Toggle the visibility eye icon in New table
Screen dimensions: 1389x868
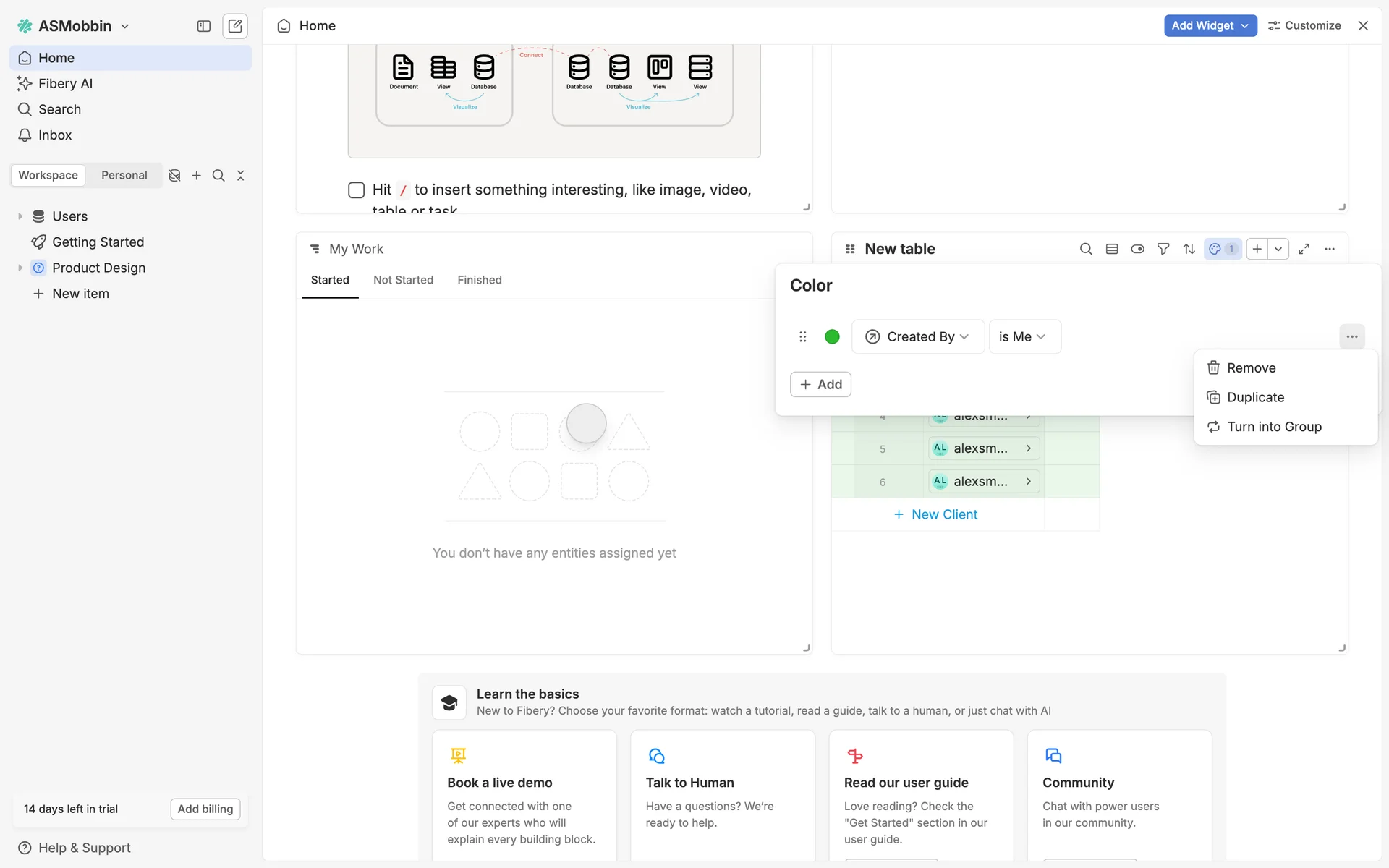[1137, 249]
